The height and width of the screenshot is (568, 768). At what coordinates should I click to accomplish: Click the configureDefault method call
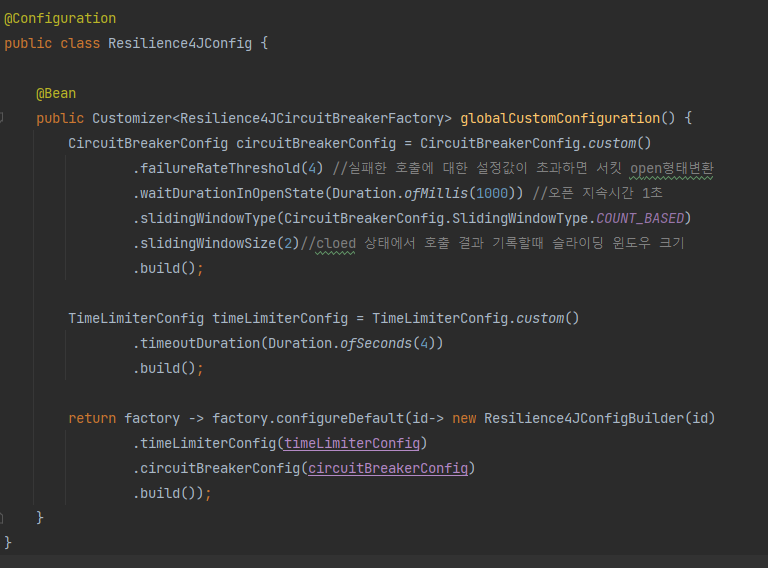[x=340, y=418]
